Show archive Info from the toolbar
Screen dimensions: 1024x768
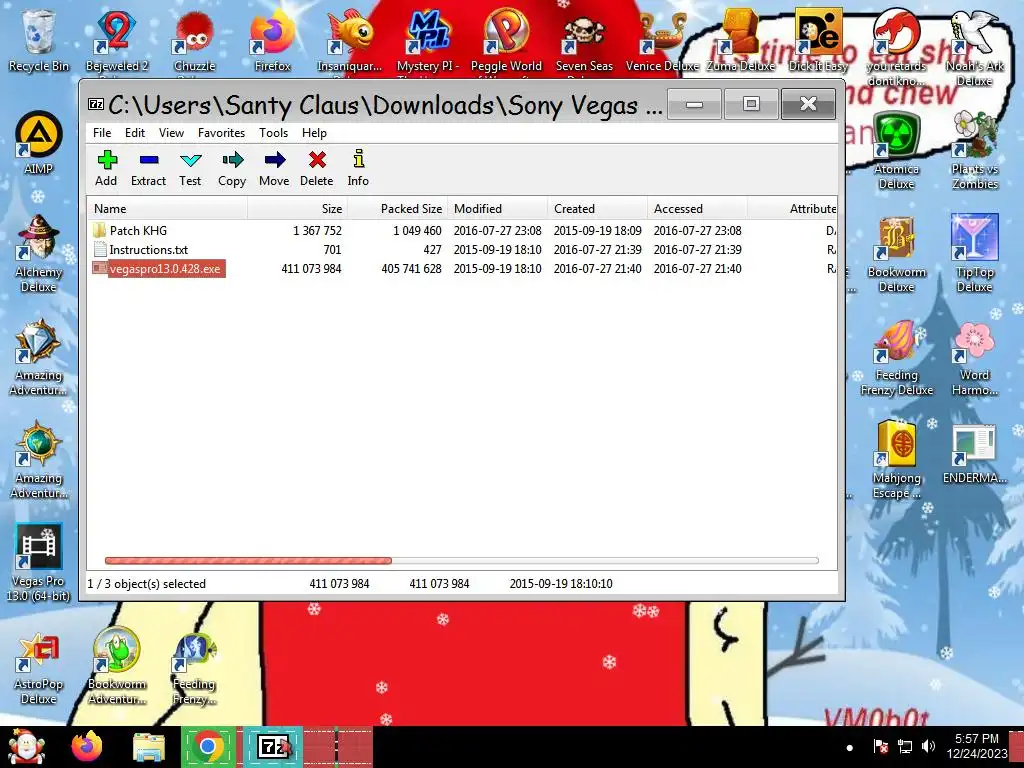pos(358,168)
